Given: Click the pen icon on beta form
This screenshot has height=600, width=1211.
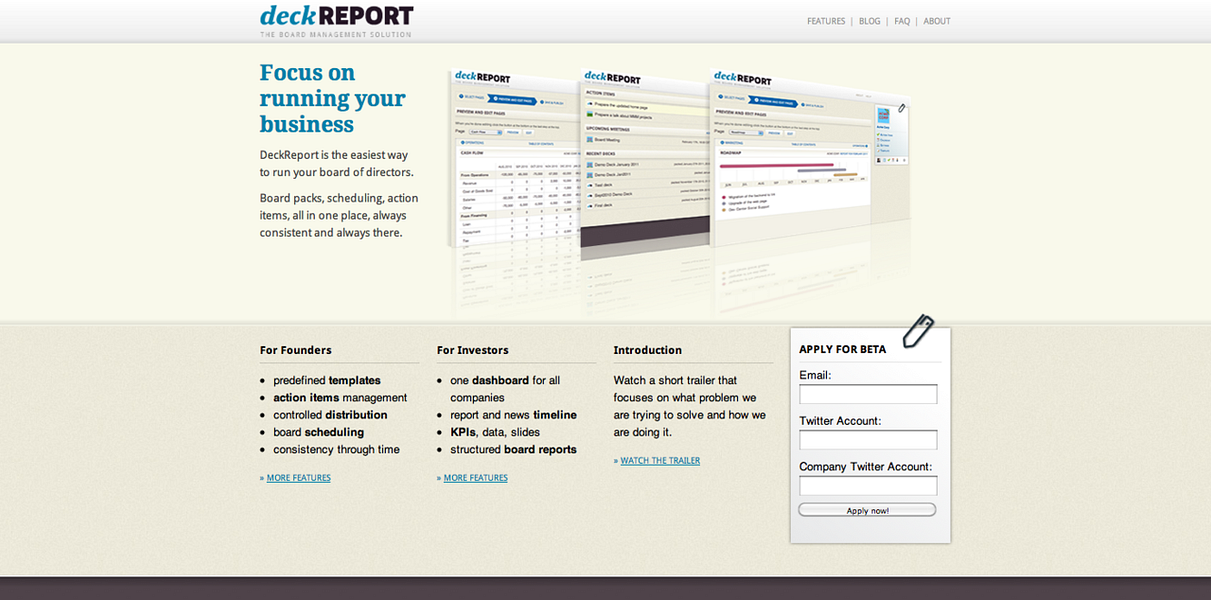Looking at the screenshot, I should coord(917,331).
